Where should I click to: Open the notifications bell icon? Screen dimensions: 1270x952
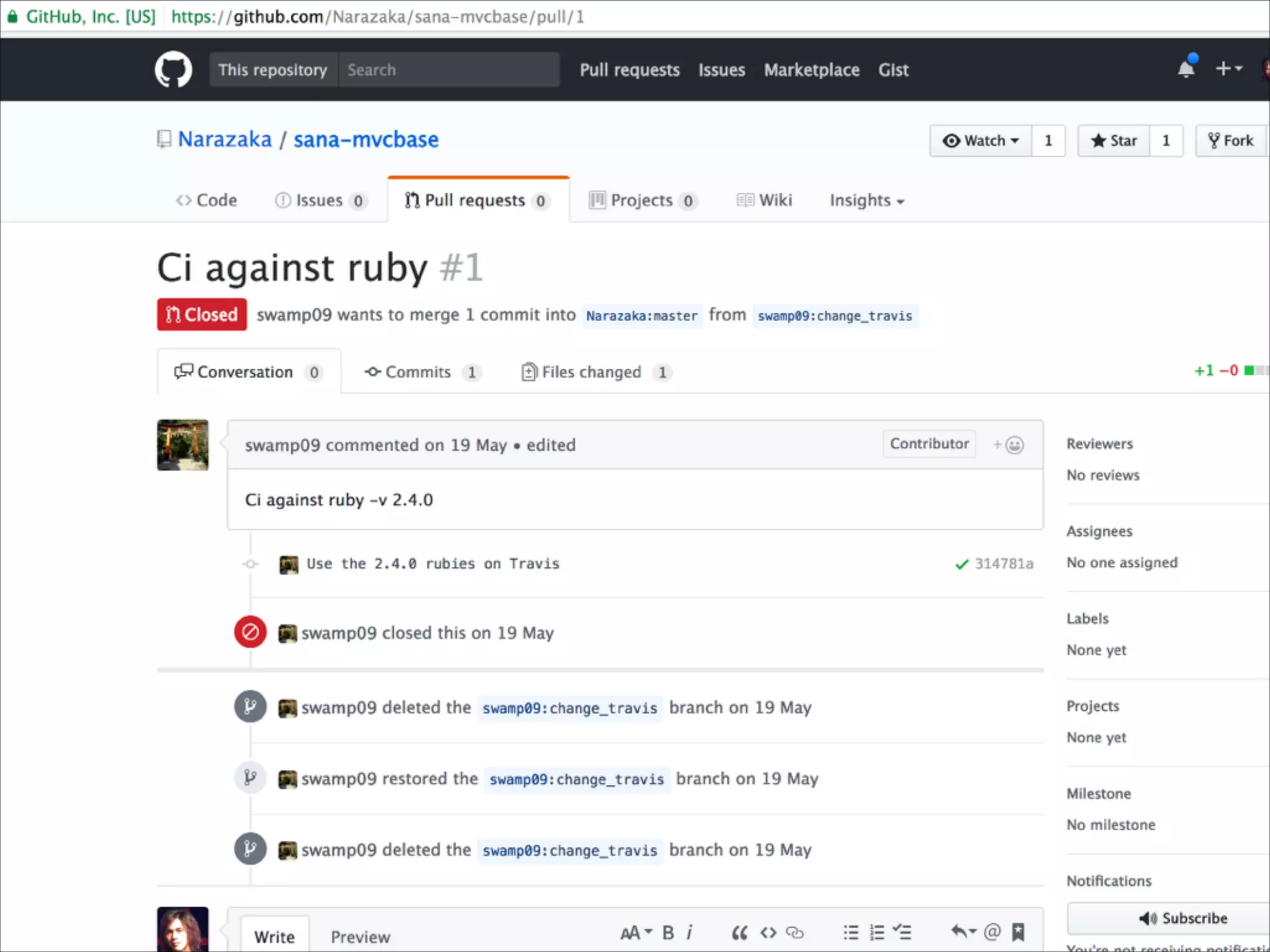point(1186,68)
